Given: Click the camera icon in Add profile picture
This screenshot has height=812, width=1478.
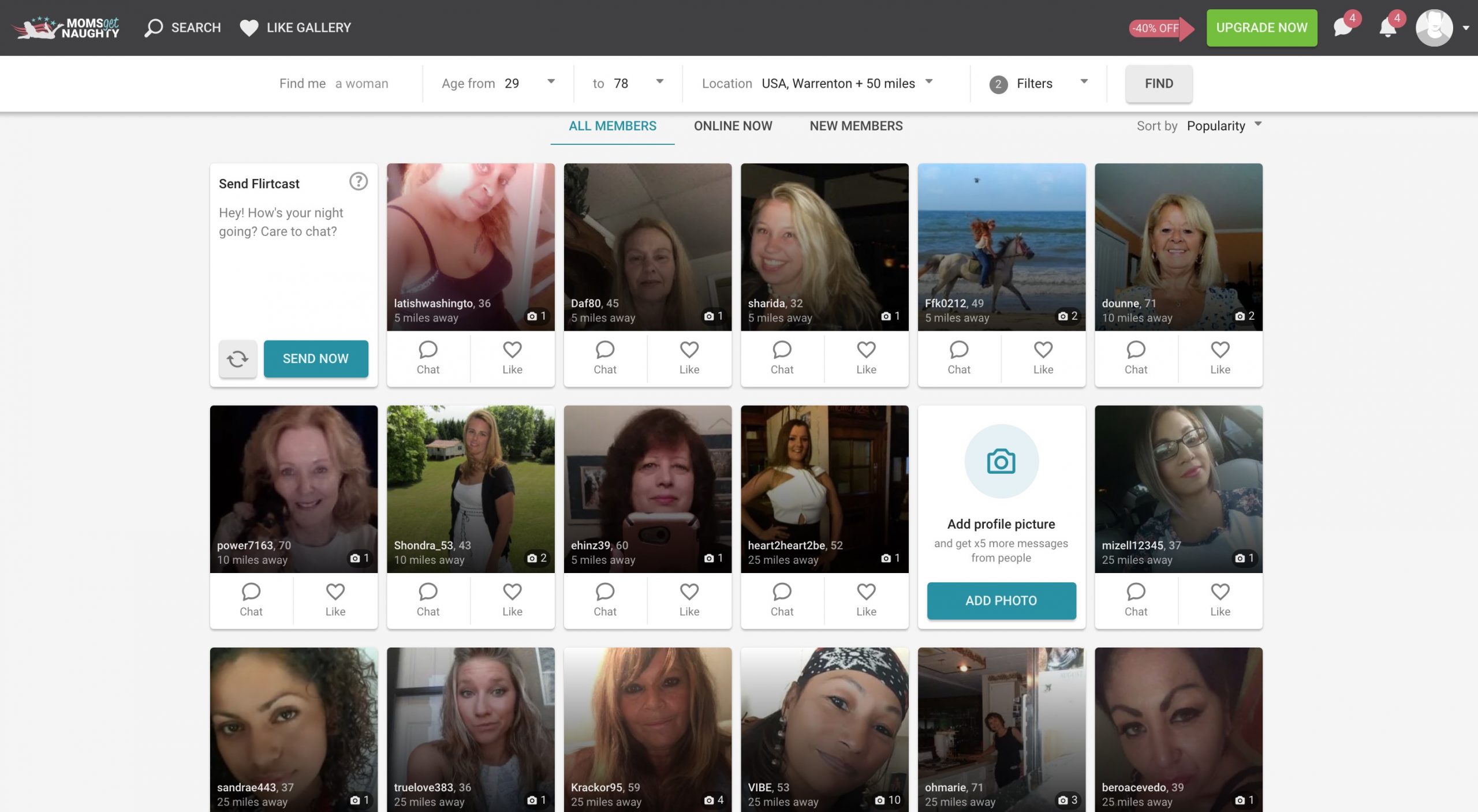Looking at the screenshot, I should [1001, 461].
